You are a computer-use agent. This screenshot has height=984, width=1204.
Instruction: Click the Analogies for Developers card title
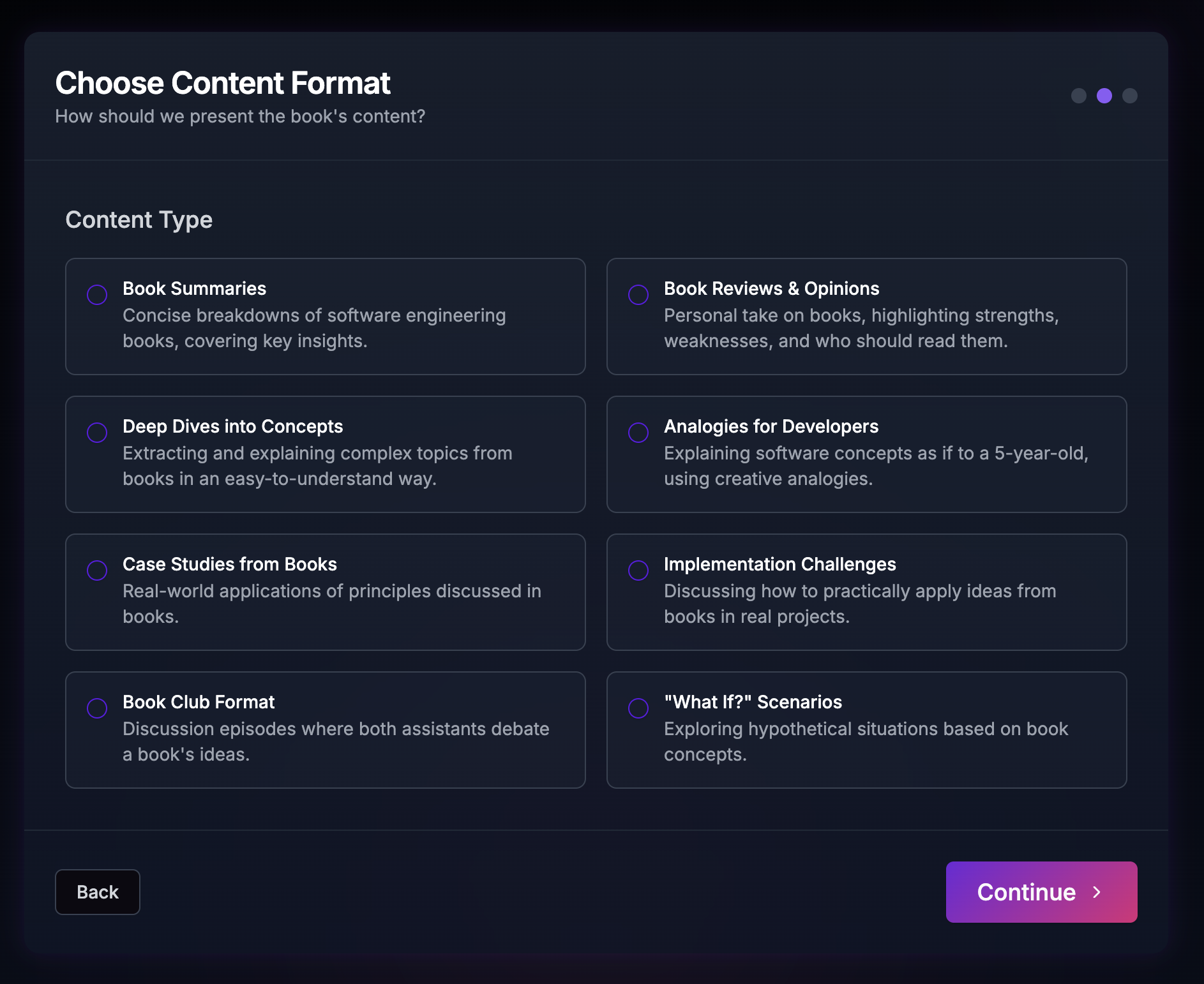pyautogui.click(x=771, y=426)
